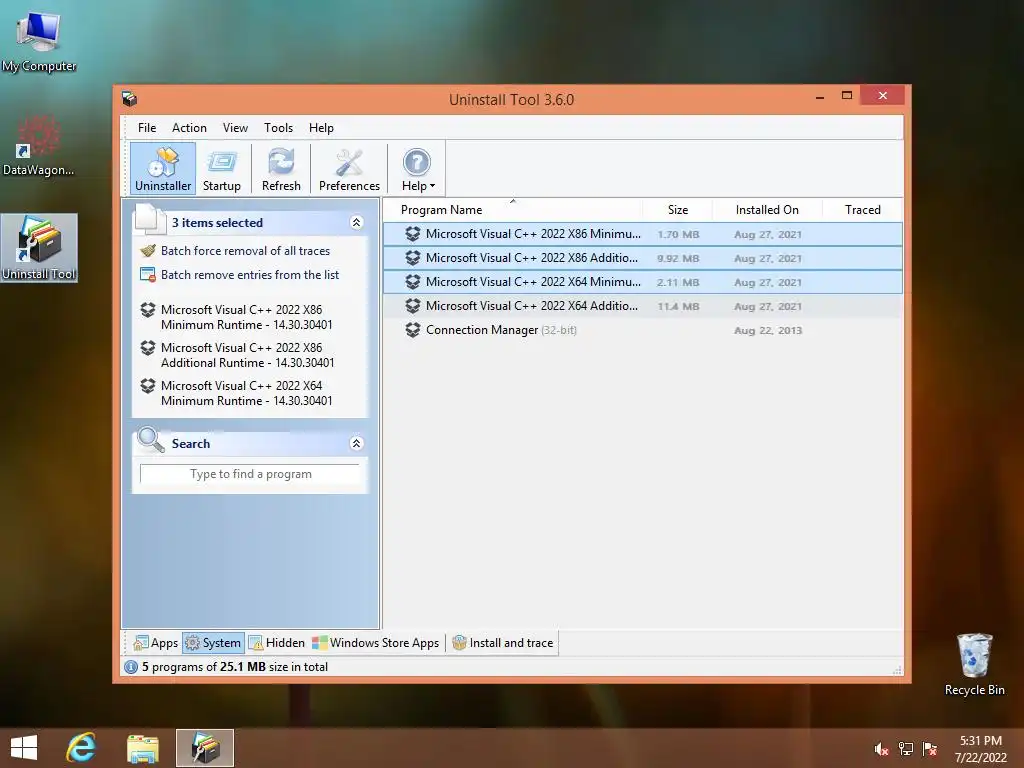
Task: Open the Help toolbar dropdown
Action: [418, 168]
